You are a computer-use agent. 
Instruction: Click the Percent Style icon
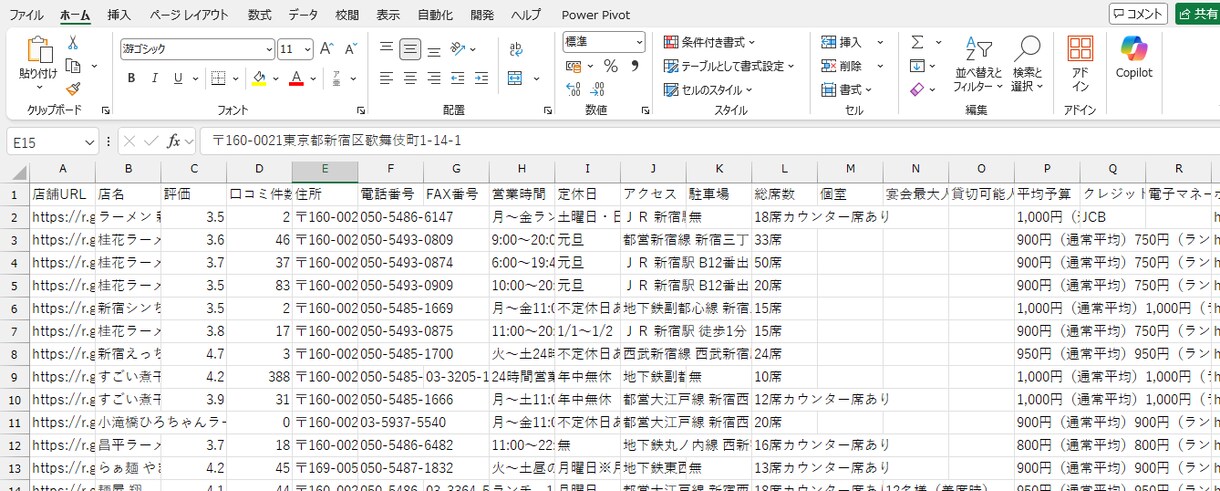coord(610,66)
